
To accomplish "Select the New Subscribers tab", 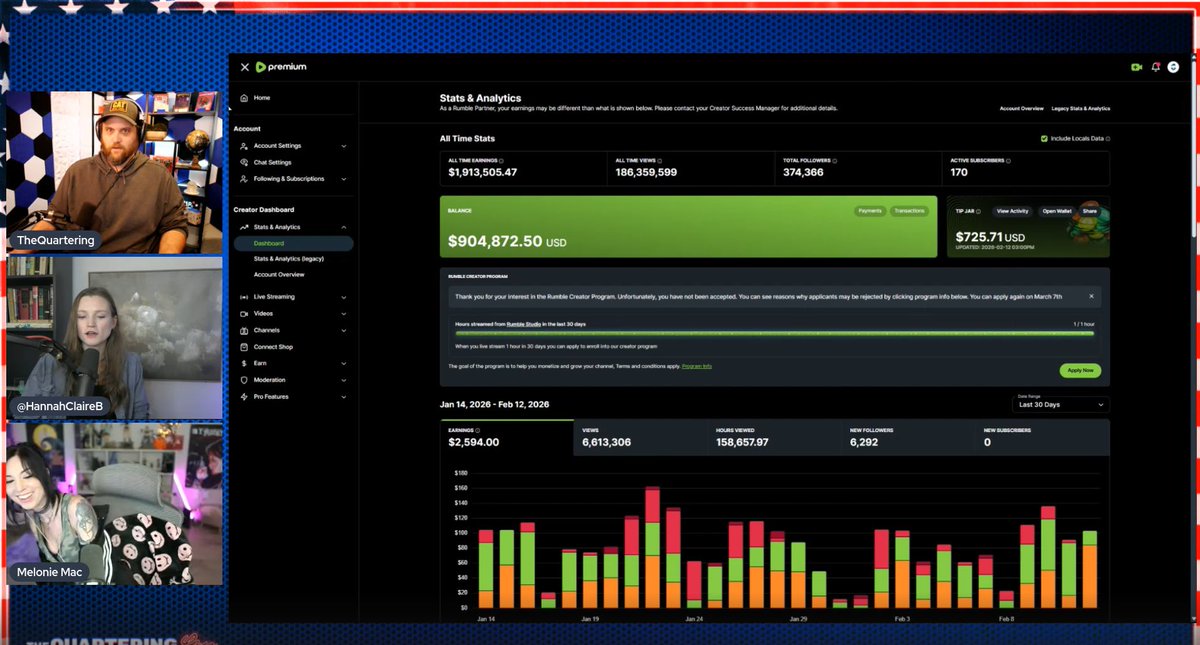I will pos(1043,437).
